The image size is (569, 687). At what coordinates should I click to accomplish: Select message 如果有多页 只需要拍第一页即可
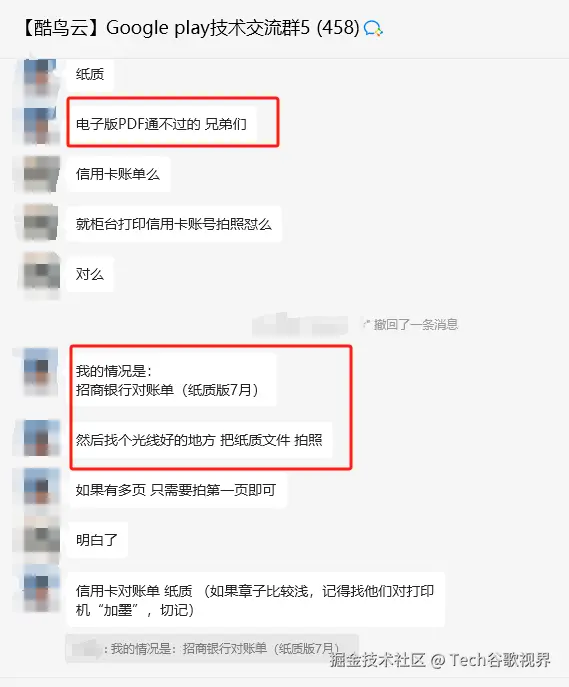pyautogui.click(x=176, y=490)
